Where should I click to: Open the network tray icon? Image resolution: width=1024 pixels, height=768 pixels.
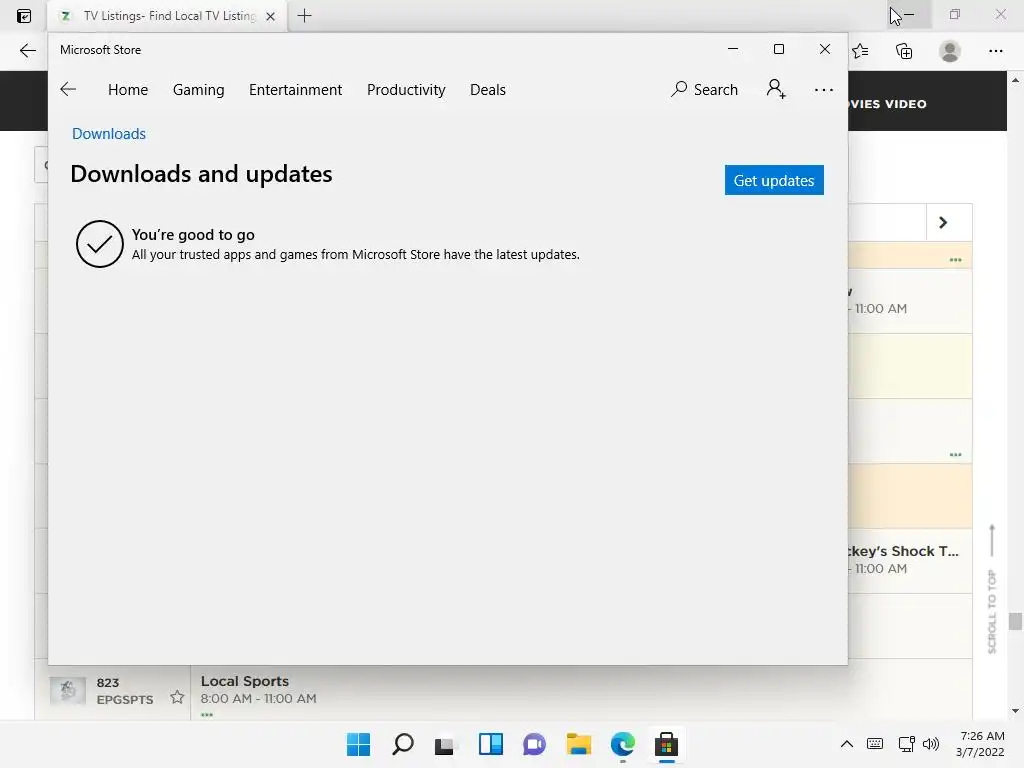[x=906, y=744]
